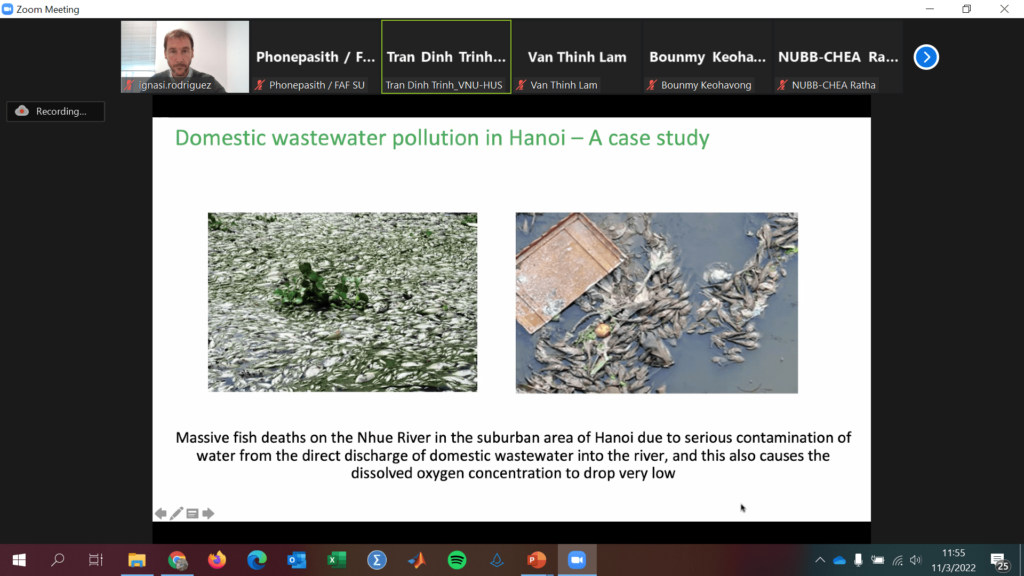This screenshot has width=1024, height=576.
Task: Show hidden system tray icons
Action: point(820,560)
